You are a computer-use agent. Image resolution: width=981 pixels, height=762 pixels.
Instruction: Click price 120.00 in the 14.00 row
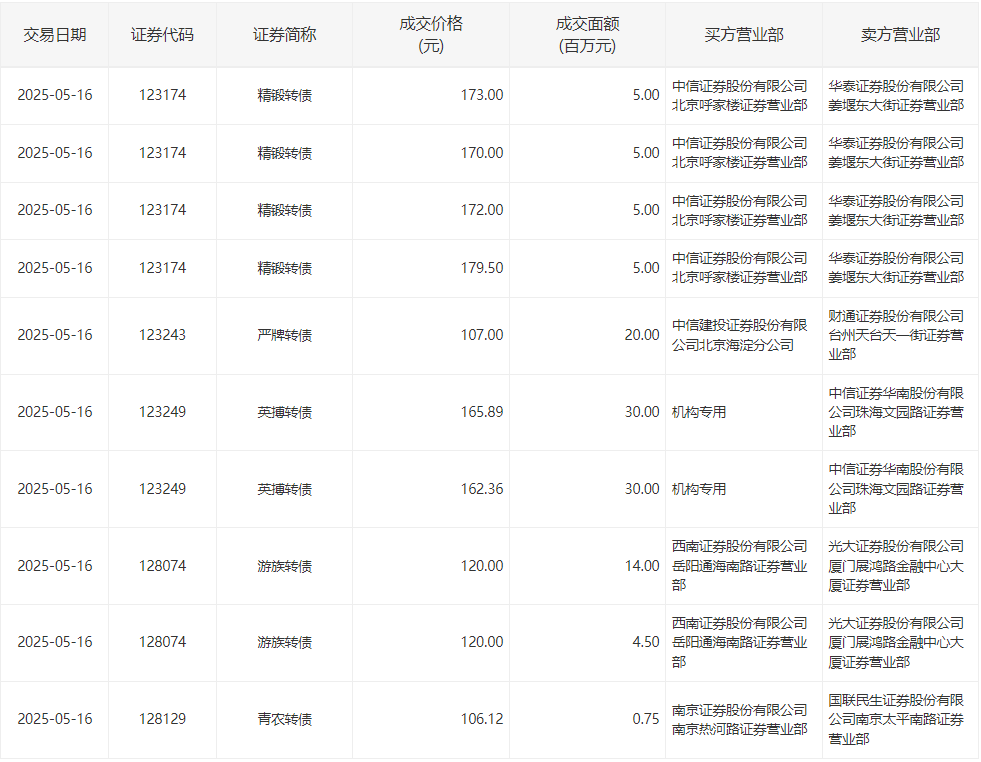tap(482, 566)
